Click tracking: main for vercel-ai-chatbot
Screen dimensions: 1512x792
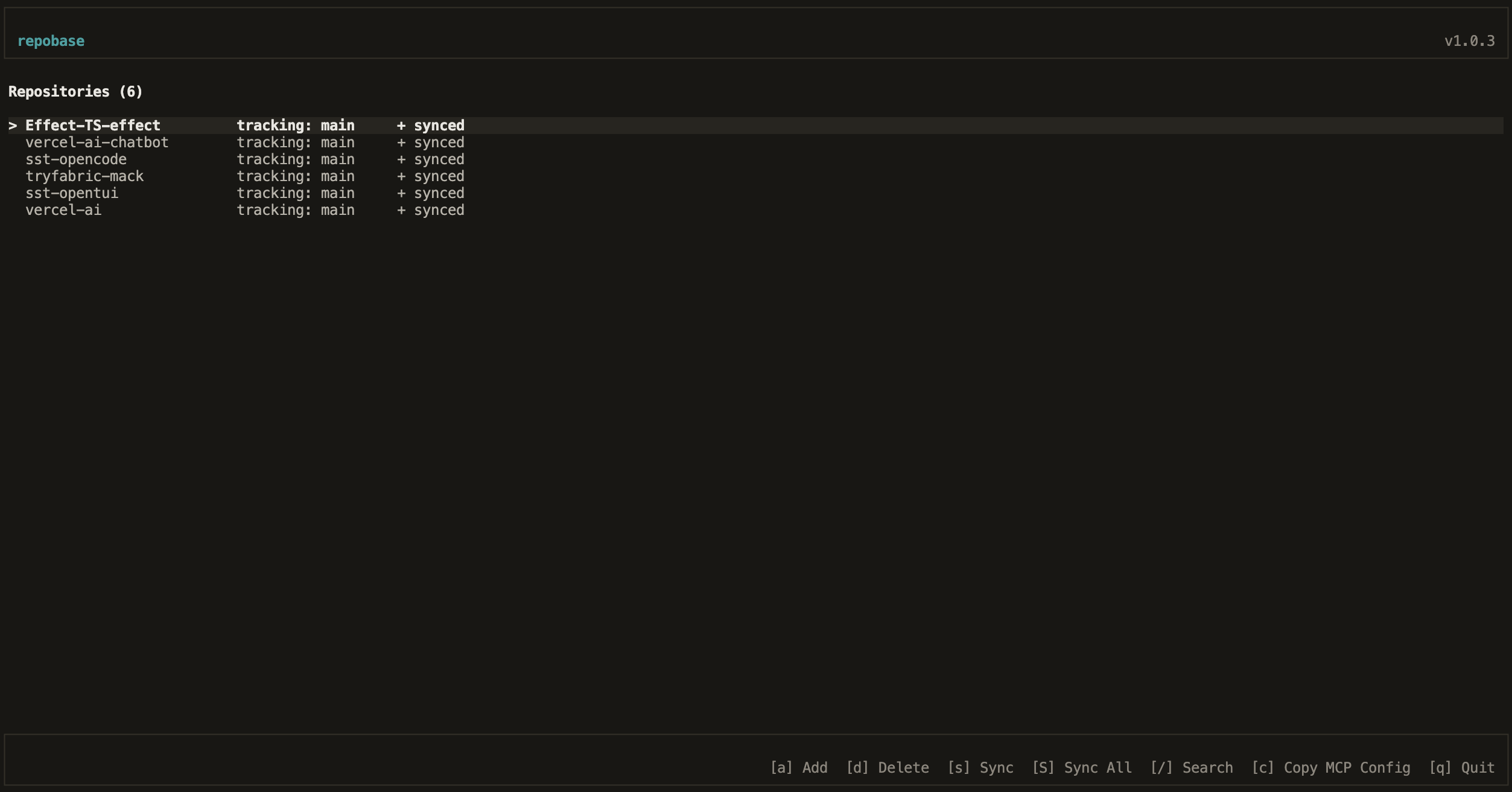[x=296, y=142]
